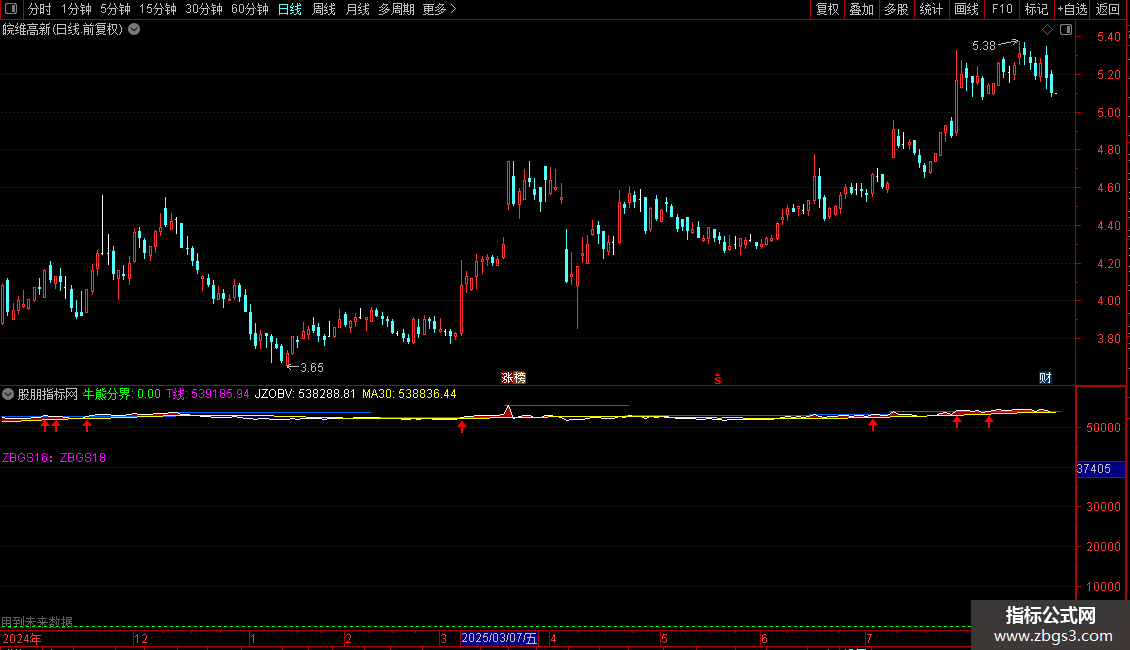Image resolution: width=1130 pixels, height=650 pixels.
Task: Click the red S marker
Action: click(x=718, y=379)
